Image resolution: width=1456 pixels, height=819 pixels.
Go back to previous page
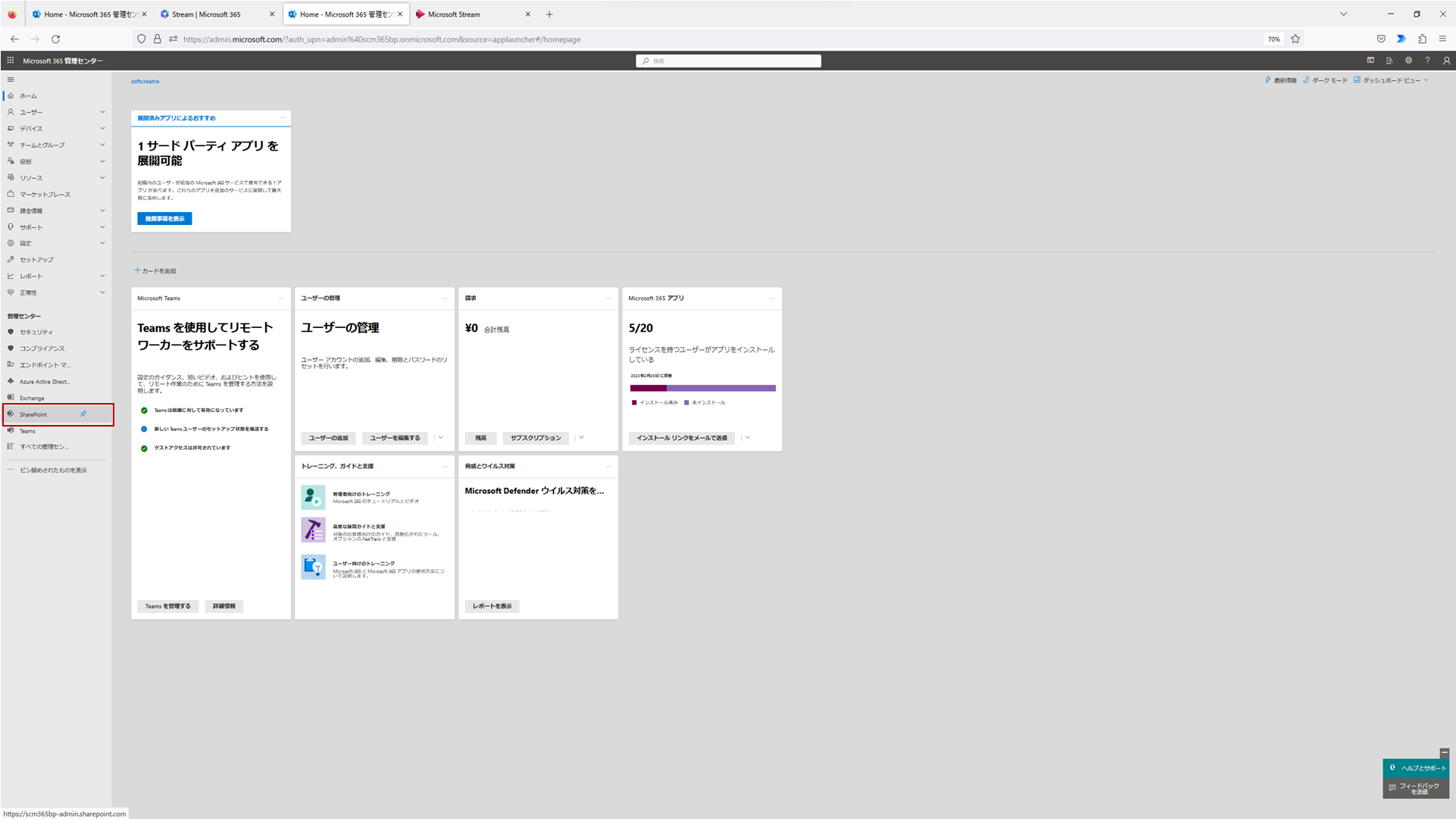pyautogui.click(x=14, y=39)
